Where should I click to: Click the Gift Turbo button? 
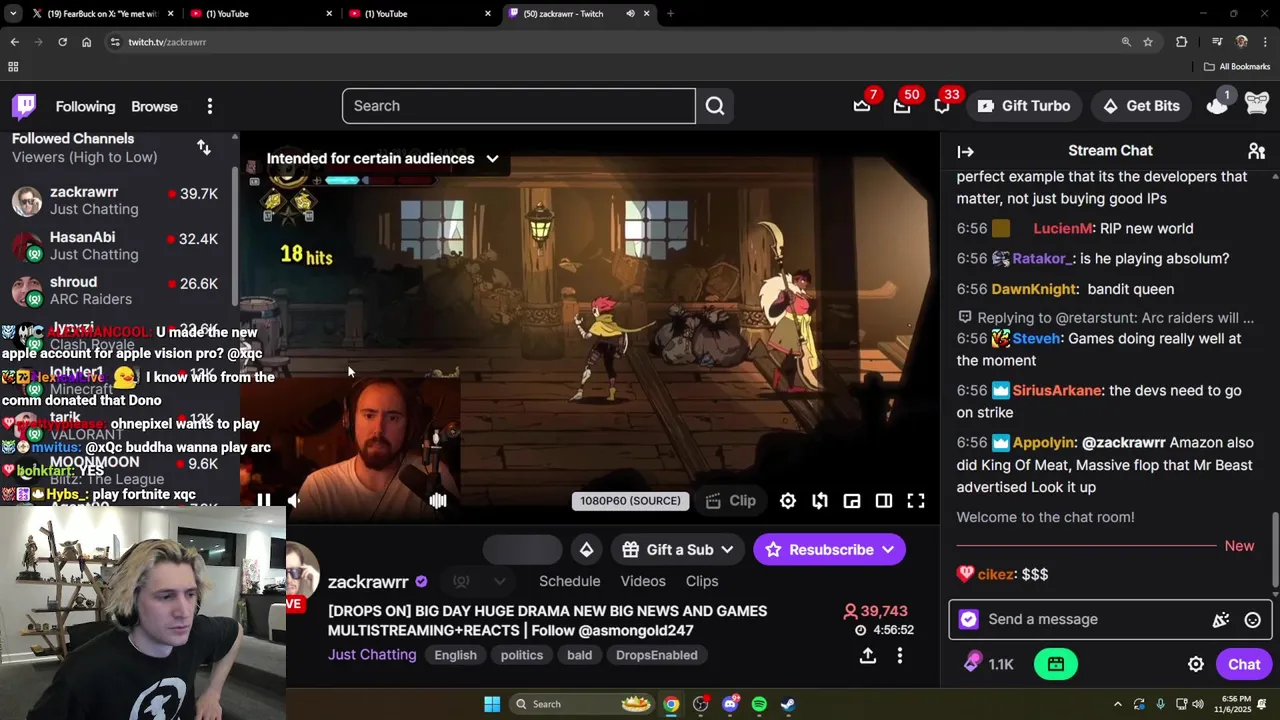tap(1024, 106)
